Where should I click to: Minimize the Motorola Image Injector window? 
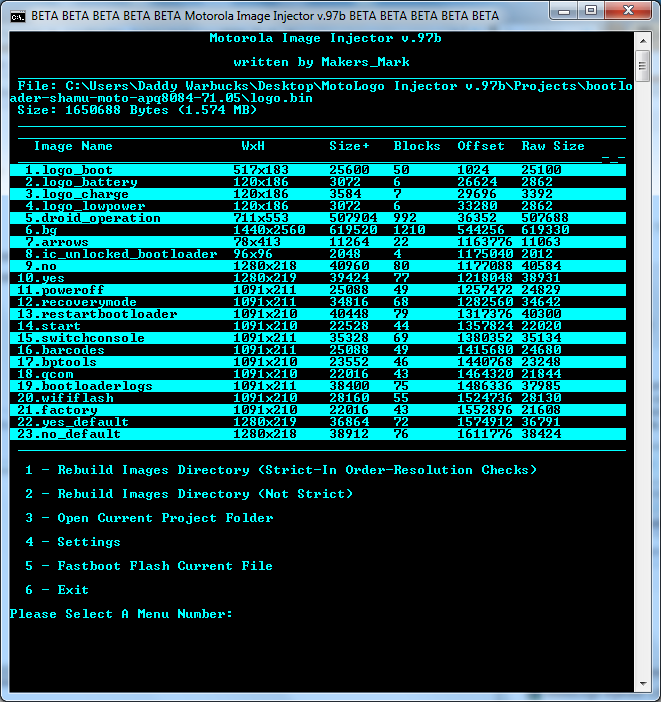[562, 14]
